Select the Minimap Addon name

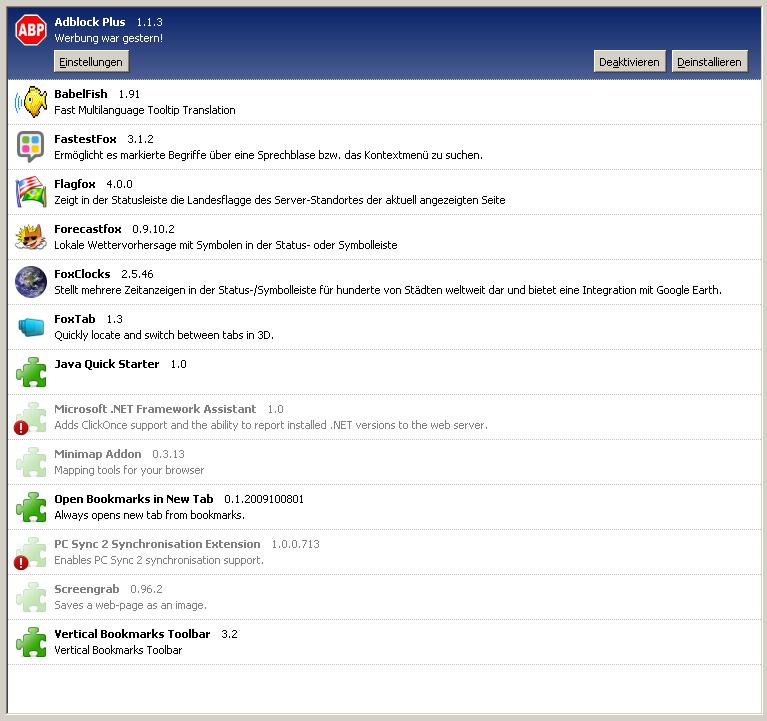click(x=98, y=454)
